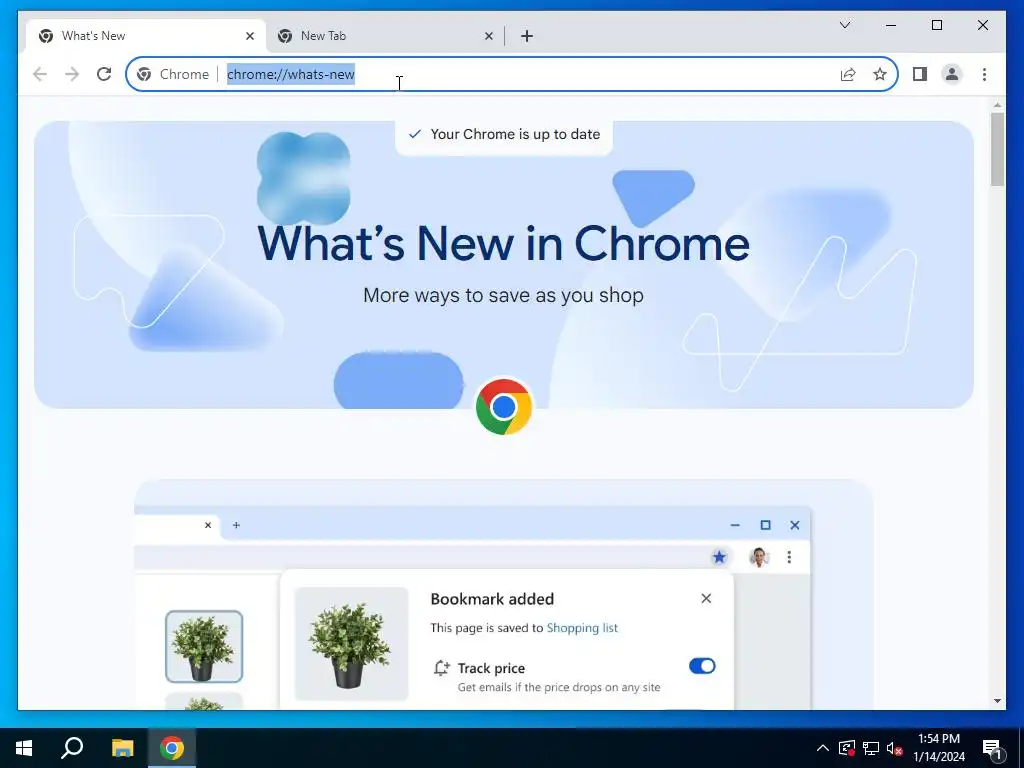The height and width of the screenshot is (768, 1024).
Task: Click the network icon in system tray
Action: point(871,748)
